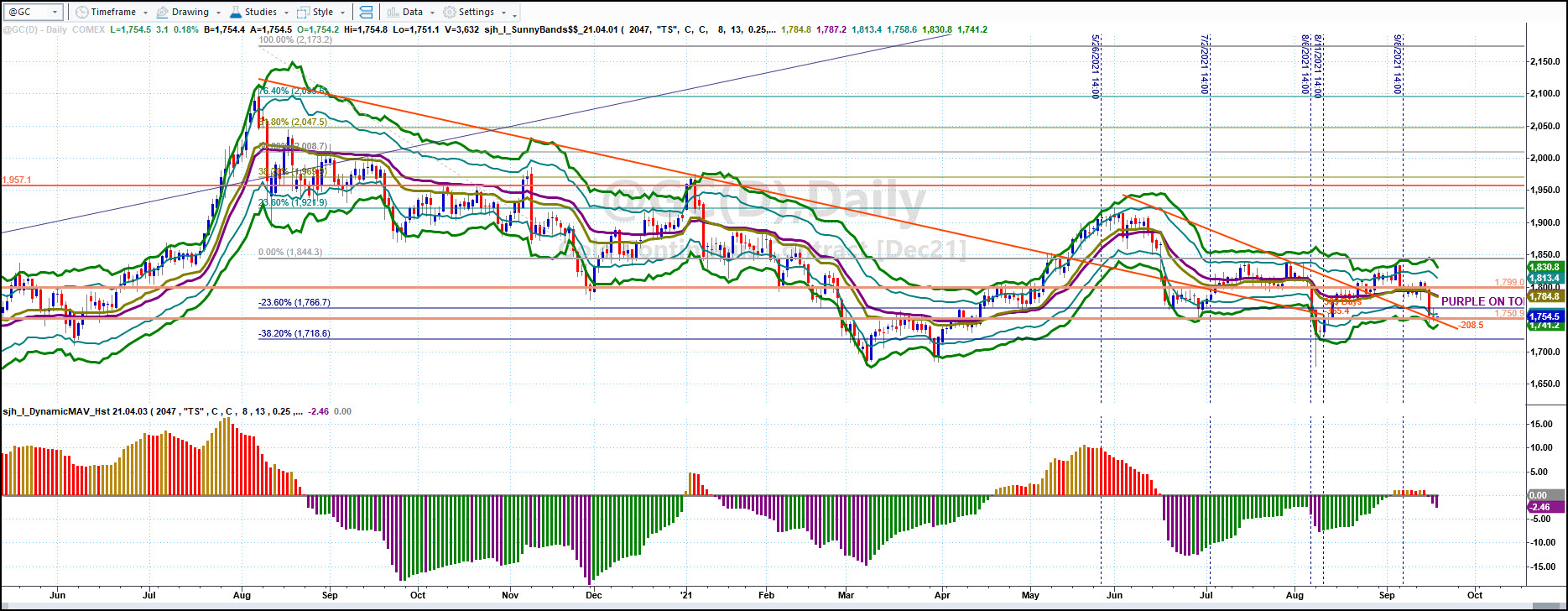Screen dimensions: 1568x611
Task: Click the teal 1,813.4 price axis tag
Action: point(1545,278)
